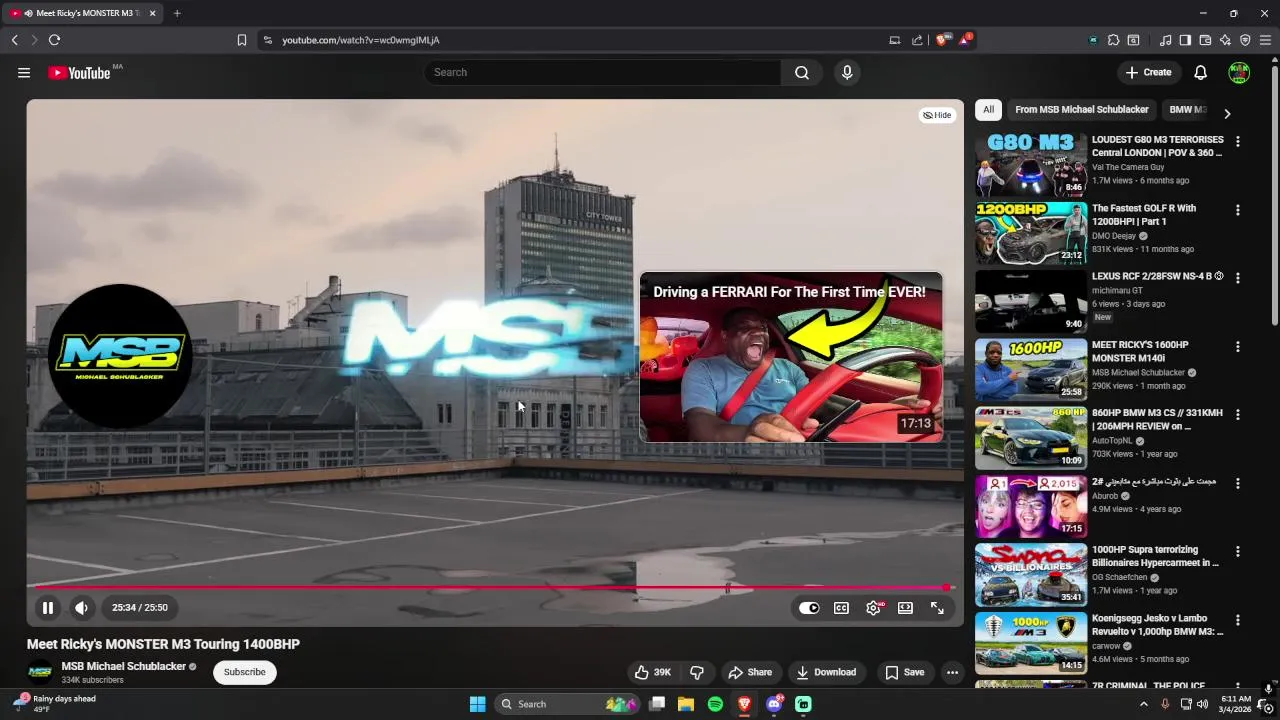The image size is (1280, 720).
Task: Select the BMW M3 filter chip
Action: click(x=1188, y=110)
